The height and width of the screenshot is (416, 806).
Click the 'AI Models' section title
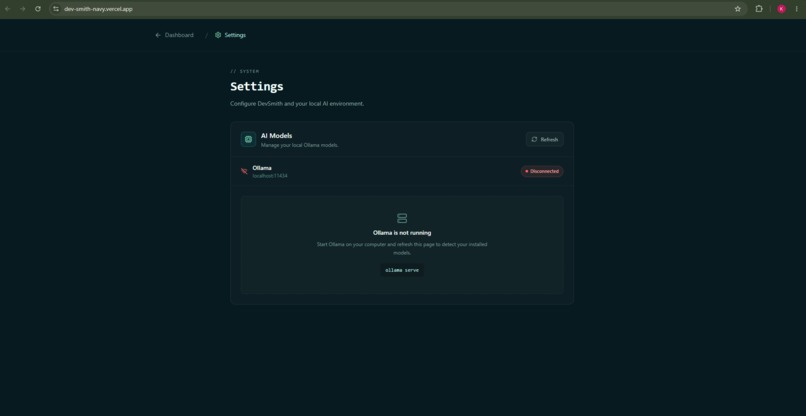[277, 136]
